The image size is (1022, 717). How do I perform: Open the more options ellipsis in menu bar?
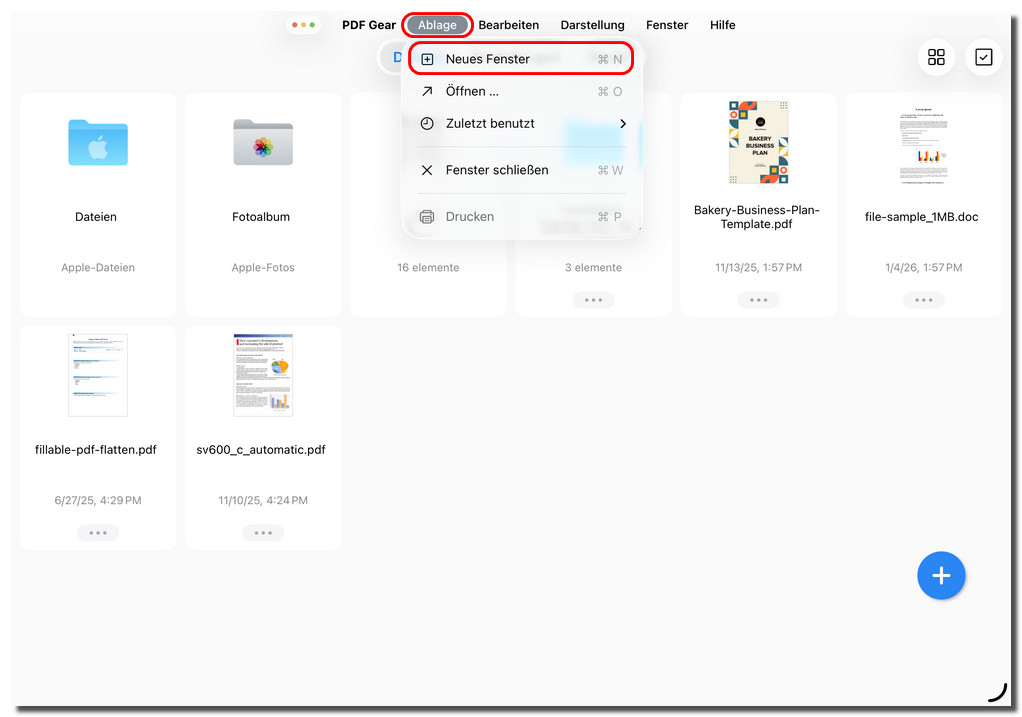coord(303,24)
